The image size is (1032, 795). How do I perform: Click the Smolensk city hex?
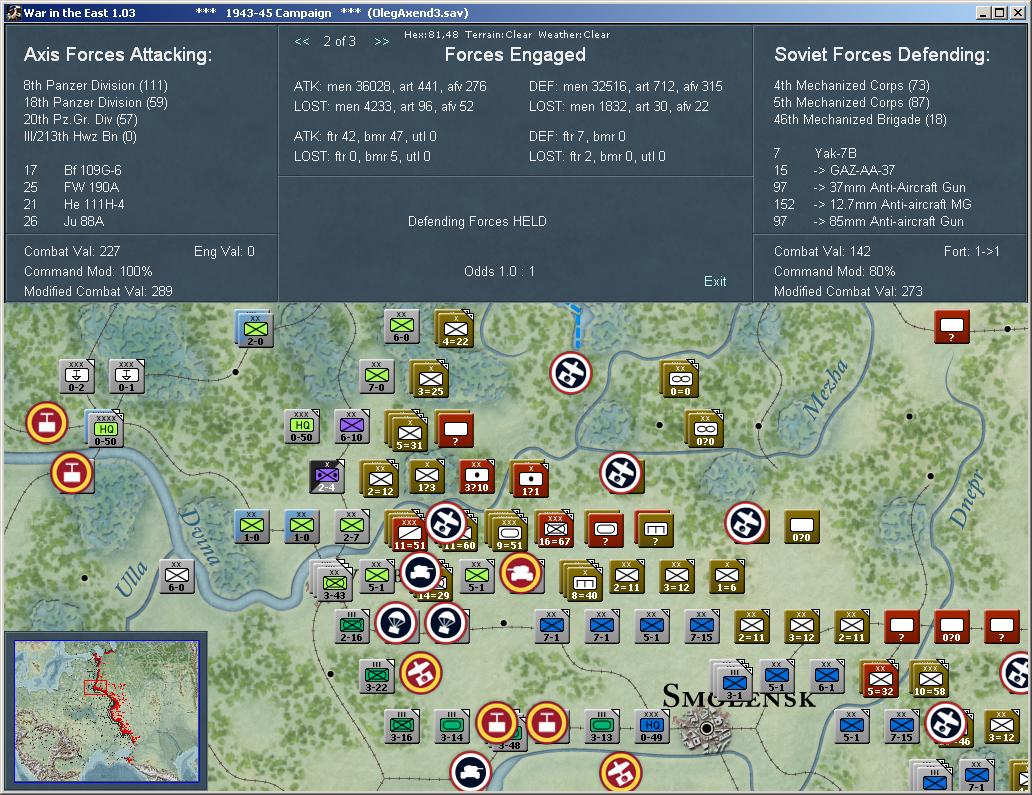pyautogui.click(x=706, y=729)
